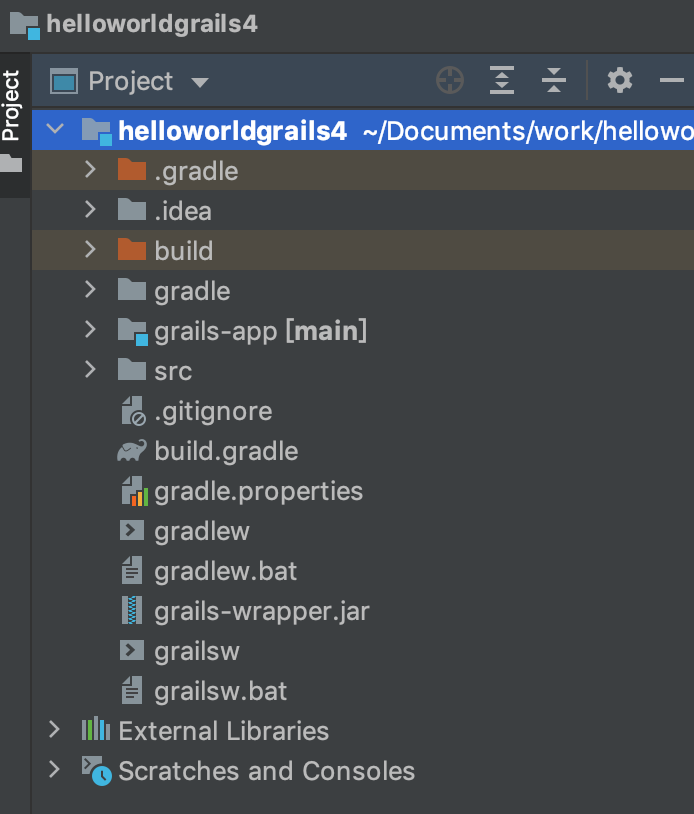Click the module folder icon in the top breadcrumb
Image resolution: width=694 pixels, height=814 pixels.
click(24, 25)
